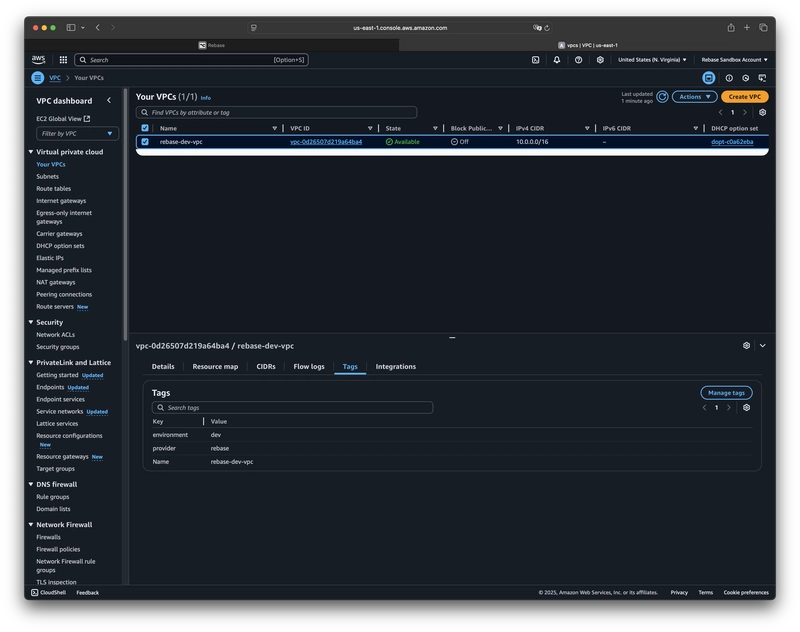The image size is (800, 632).
Task: Click the Search tags field
Action: (292, 408)
